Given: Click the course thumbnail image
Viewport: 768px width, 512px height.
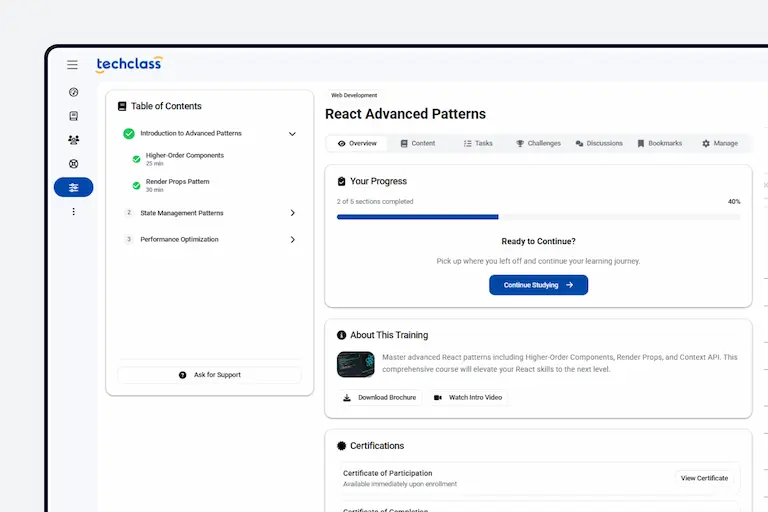Looking at the screenshot, I should (x=356, y=364).
